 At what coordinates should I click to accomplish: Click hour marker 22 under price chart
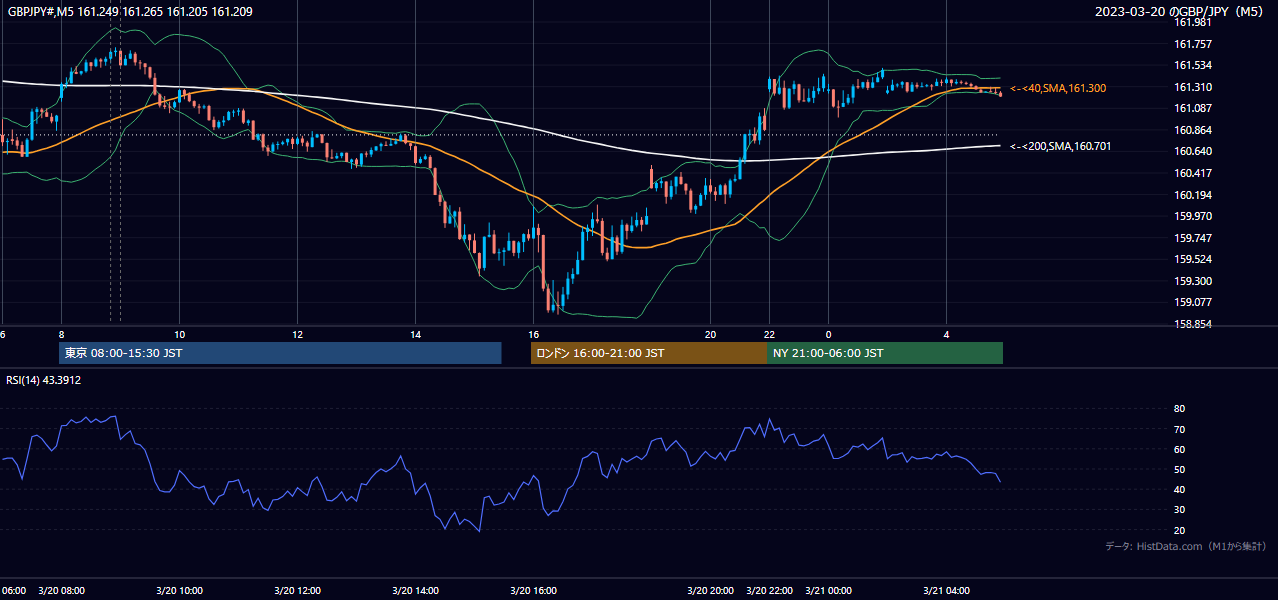[x=769, y=334]
